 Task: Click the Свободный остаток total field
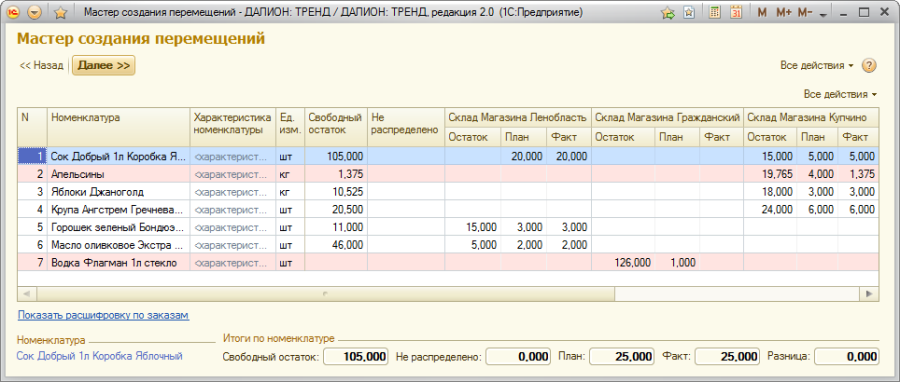click(x=356, y=356)
